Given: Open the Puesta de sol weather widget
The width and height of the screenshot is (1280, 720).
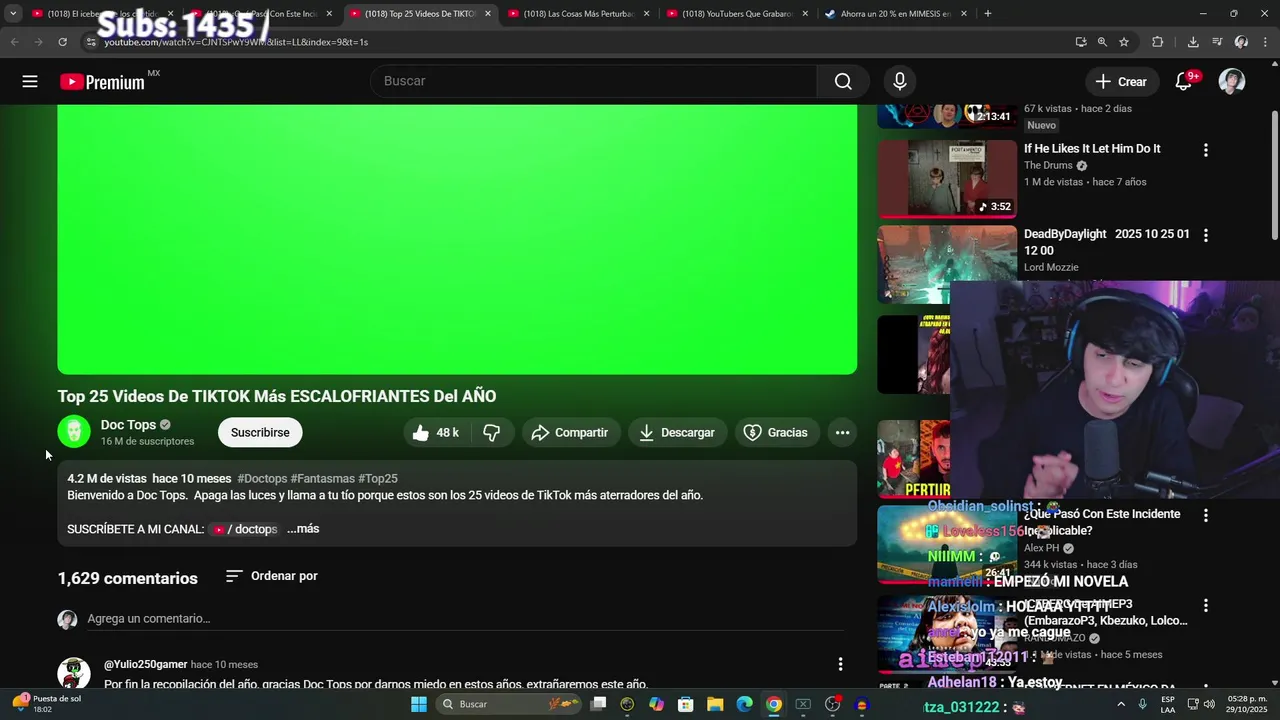Looking at the screenshot, I should [x=45, y=704].
